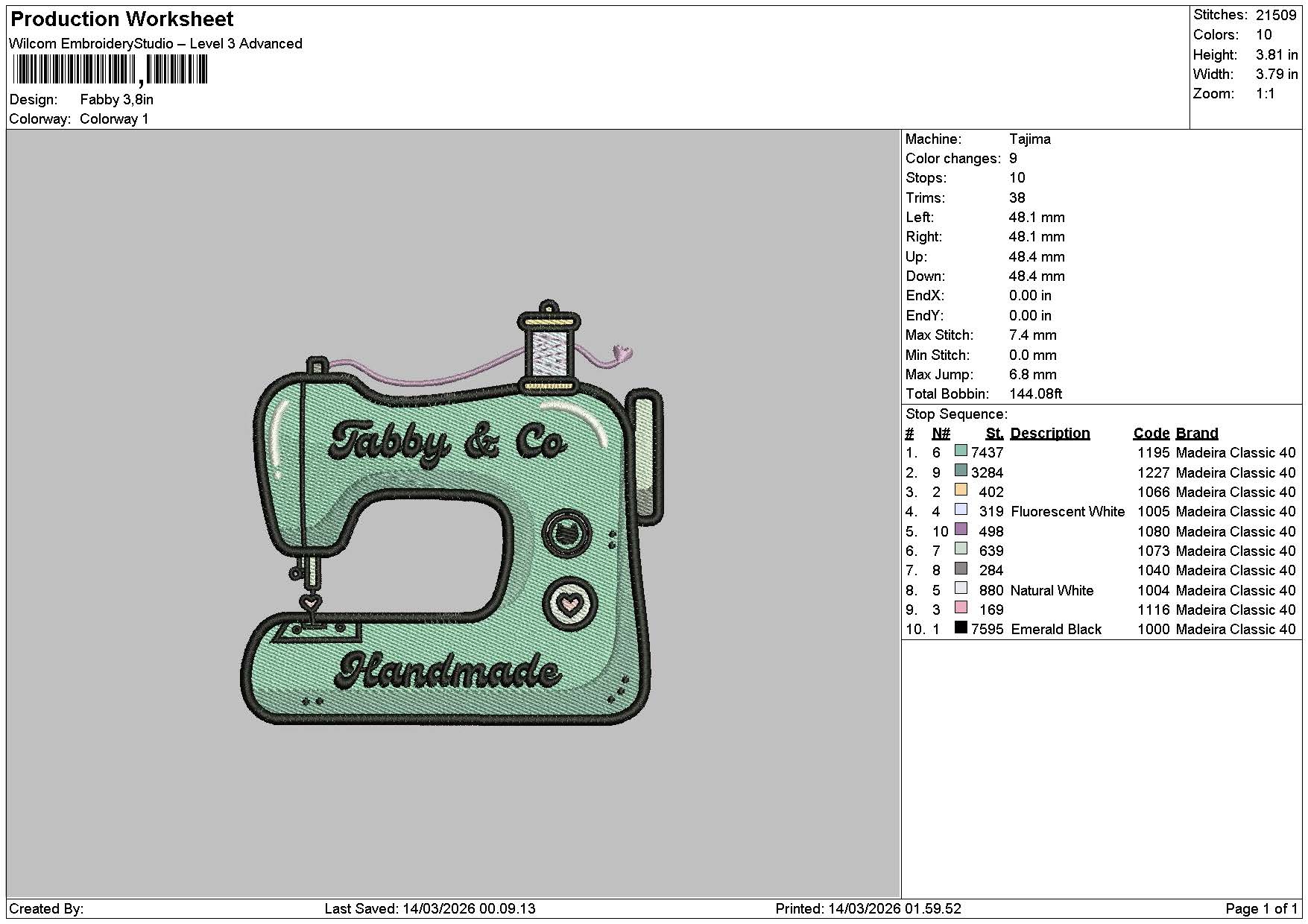This screenshot has height=924, width=1308.
Task: Click the "Last Saved: 14/03/2026 00.09.13" footer text
Action: (x=430, y=908)
